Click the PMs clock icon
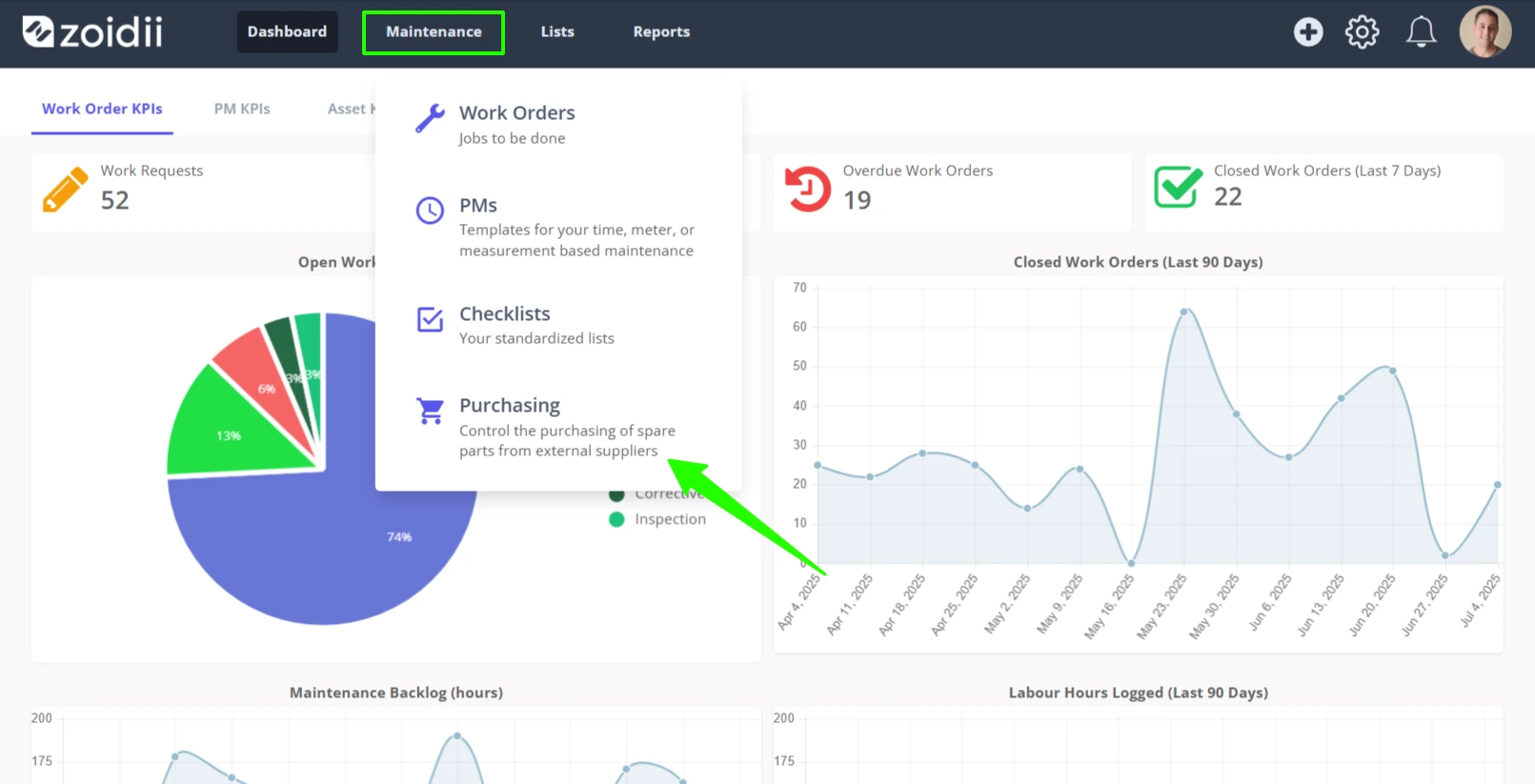Screen dimensions: 1535x784 (x=430, y=211)
